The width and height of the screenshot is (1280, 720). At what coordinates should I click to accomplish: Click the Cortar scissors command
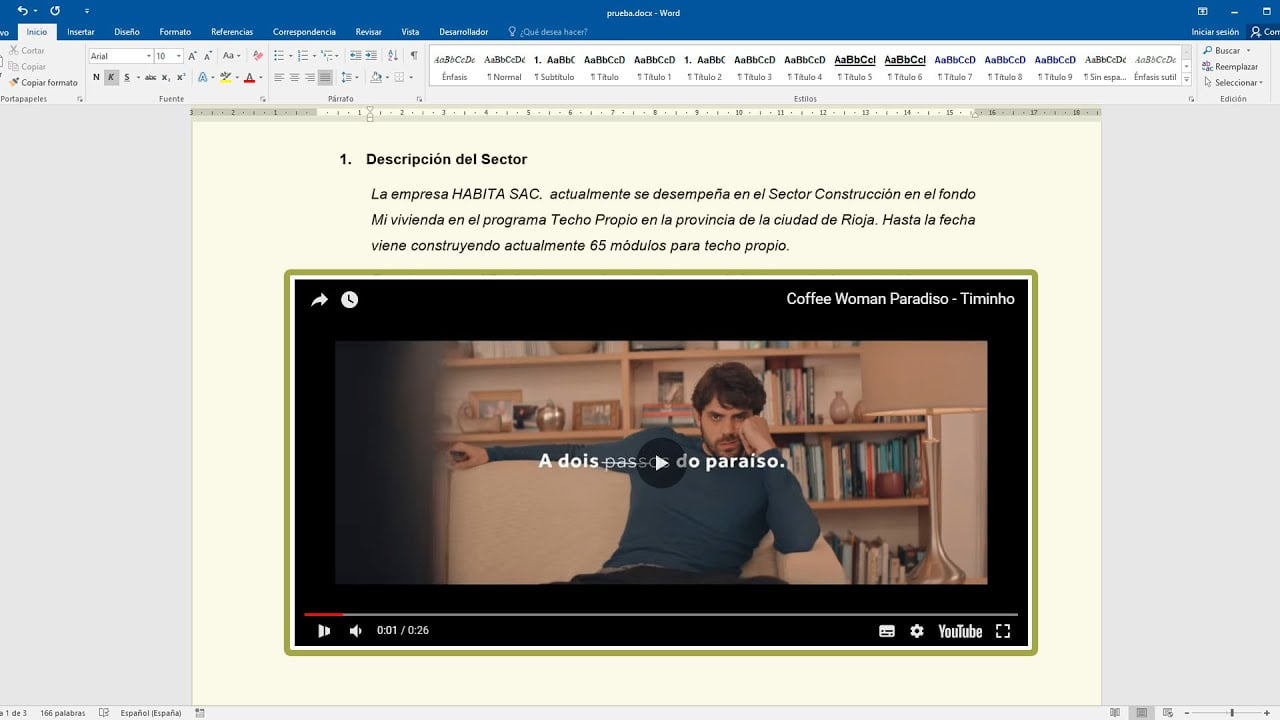click(27, 51)
